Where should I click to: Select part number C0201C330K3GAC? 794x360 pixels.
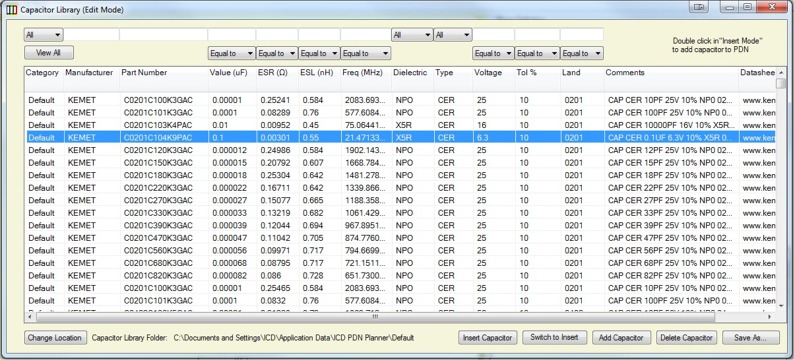[158, 213]
